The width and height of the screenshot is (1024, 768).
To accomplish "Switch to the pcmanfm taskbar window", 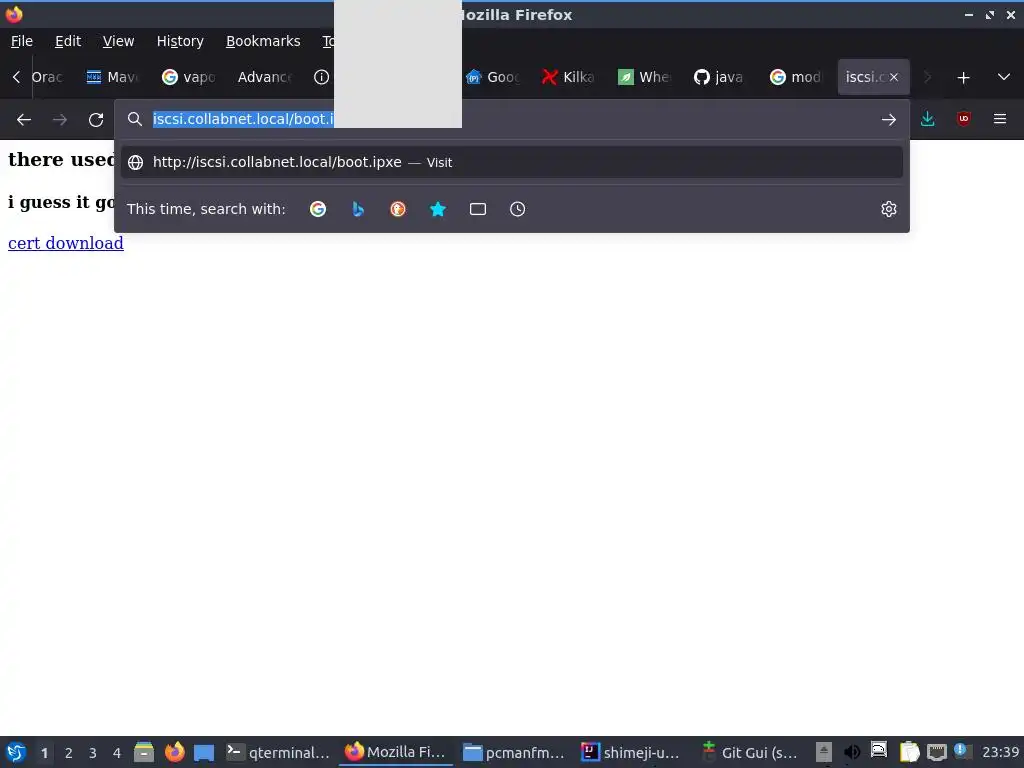I will point(514,752).
